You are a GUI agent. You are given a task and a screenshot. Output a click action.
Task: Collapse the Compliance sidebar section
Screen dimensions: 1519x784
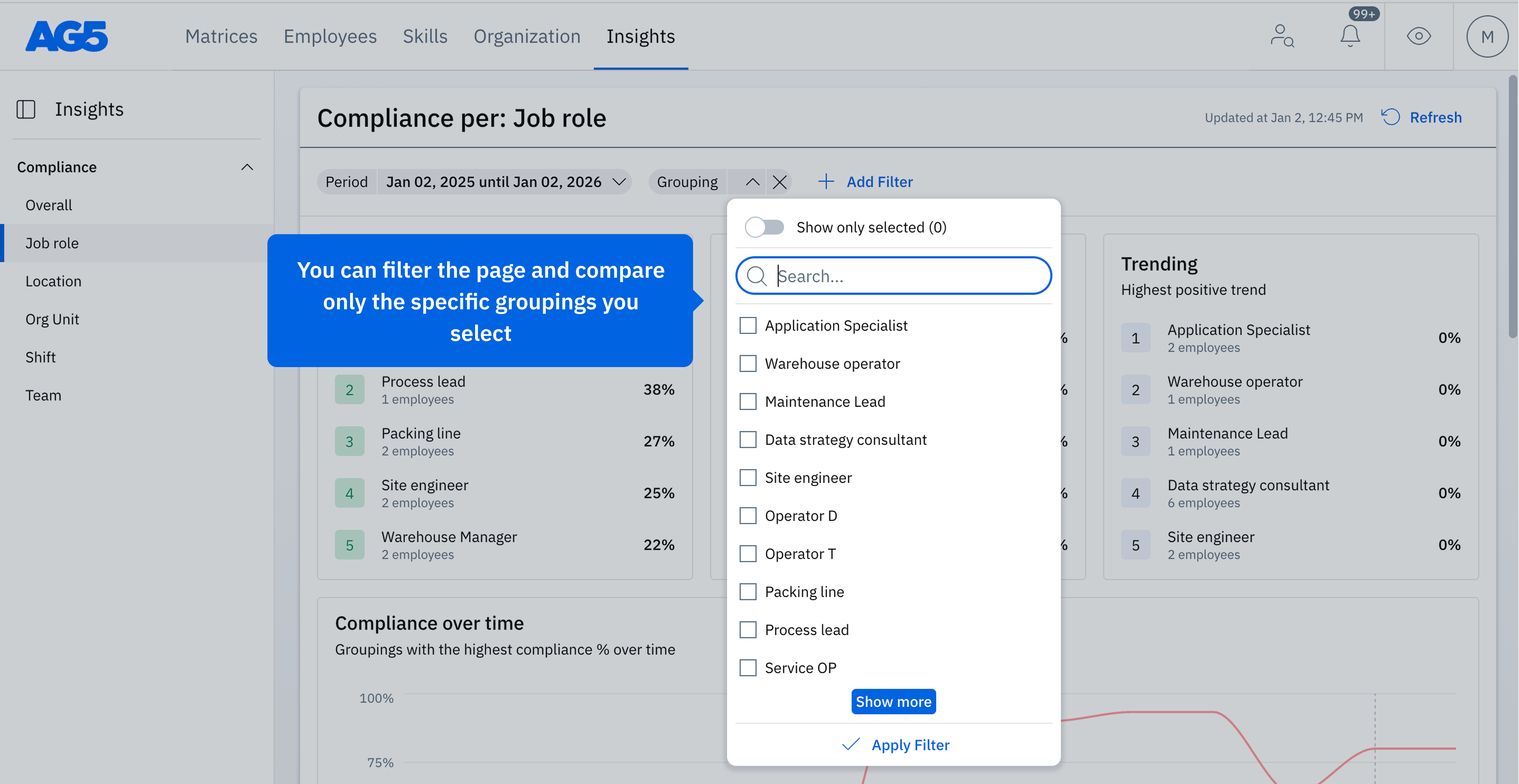click(247, 167)
